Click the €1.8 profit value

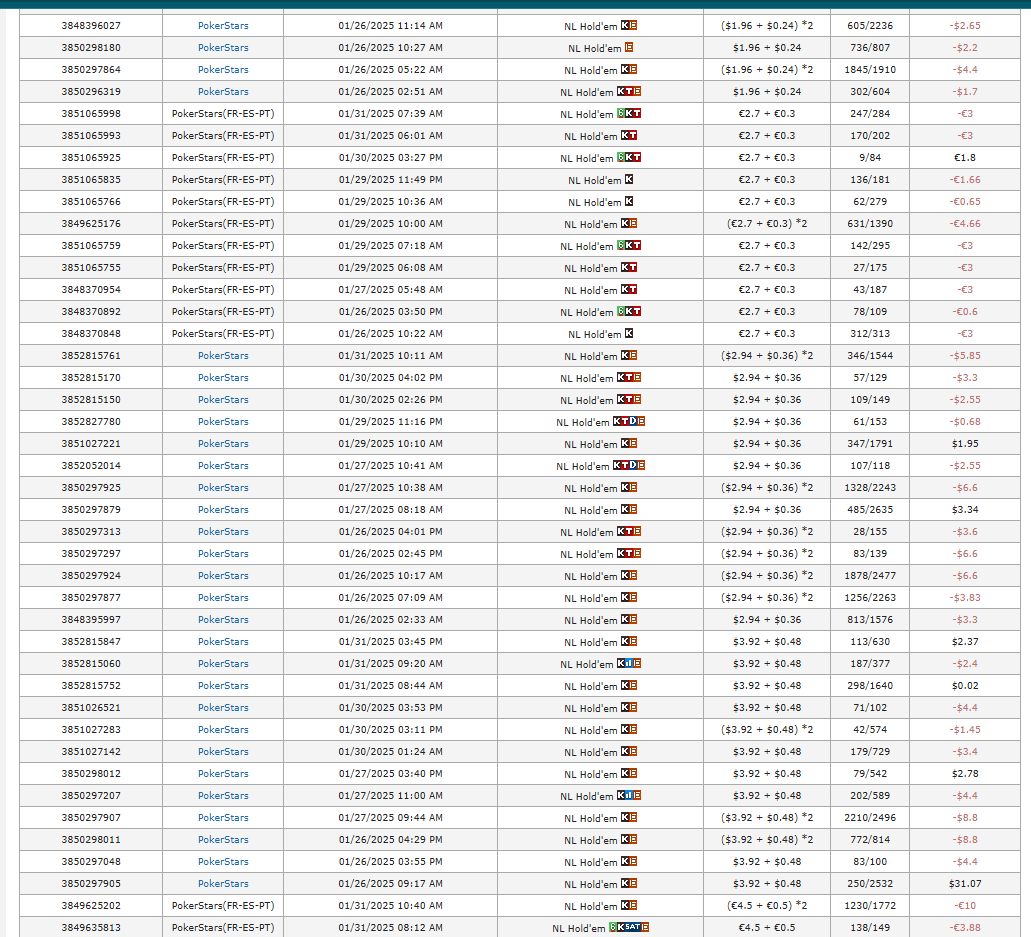(x=965, y=158)
